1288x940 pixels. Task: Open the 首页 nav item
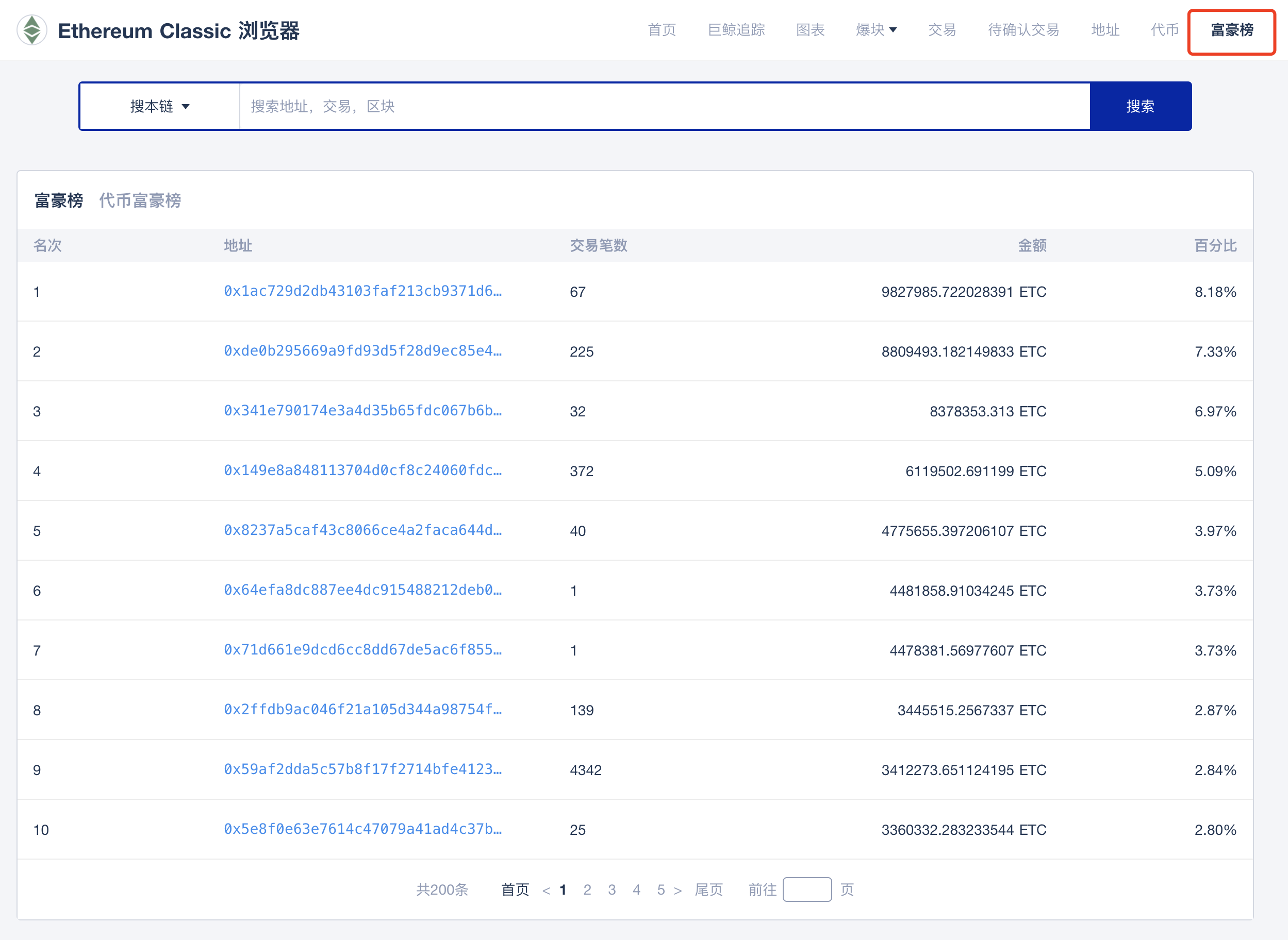click(662, 30)
